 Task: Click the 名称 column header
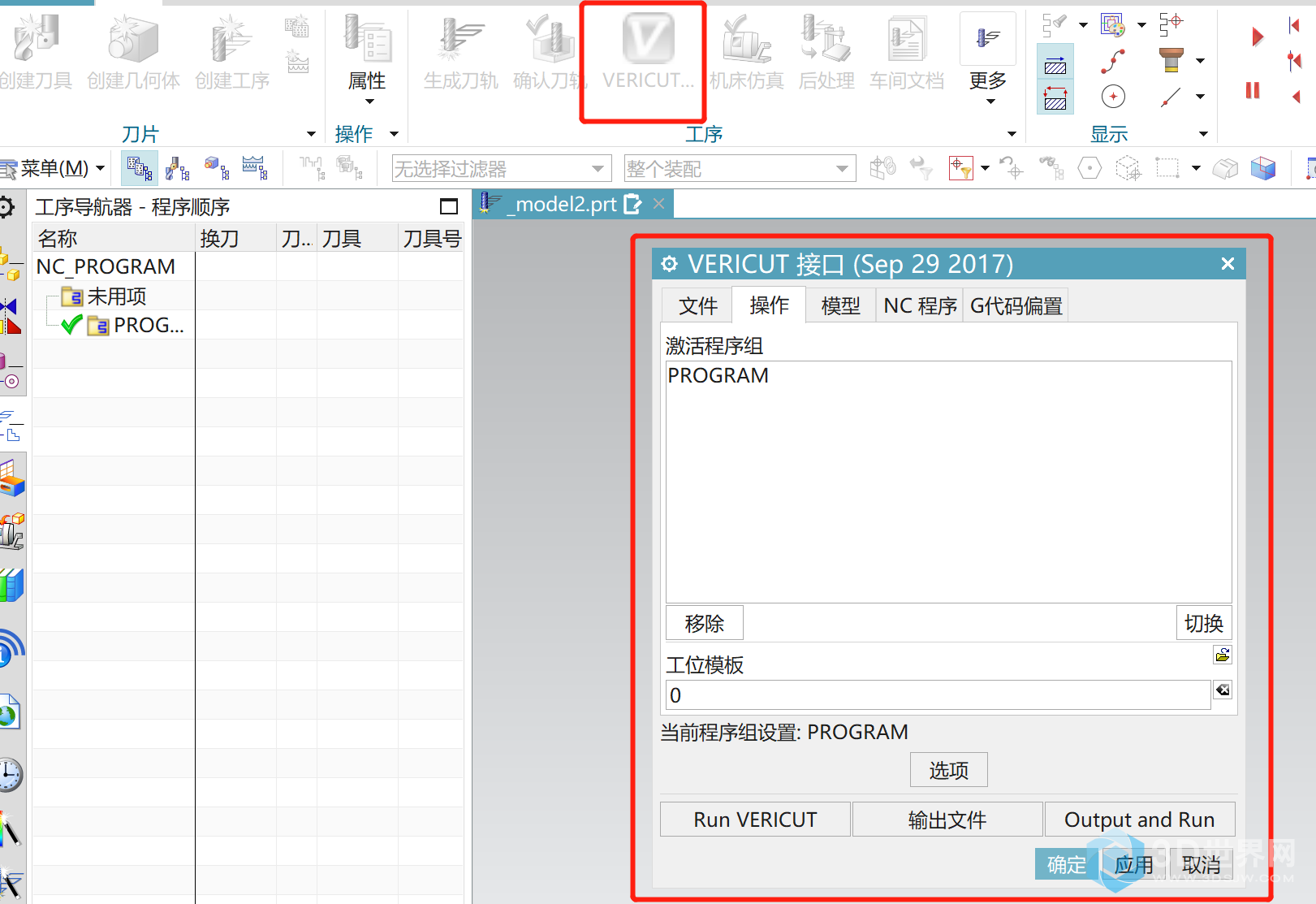(114, 238)
